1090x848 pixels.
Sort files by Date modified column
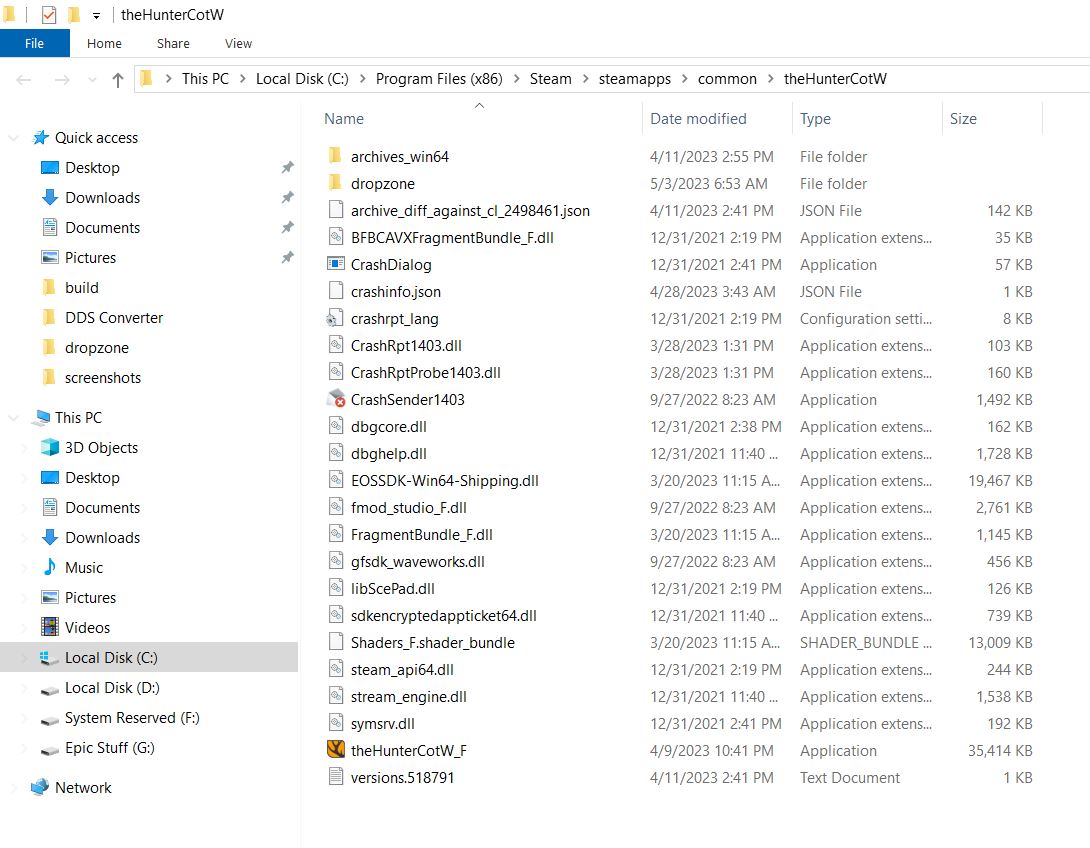tap(717, 118)
